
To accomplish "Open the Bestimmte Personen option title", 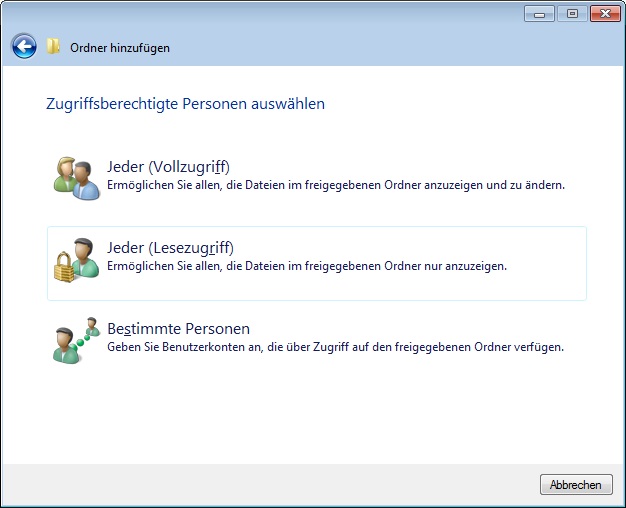I will [x=178, y=329].
